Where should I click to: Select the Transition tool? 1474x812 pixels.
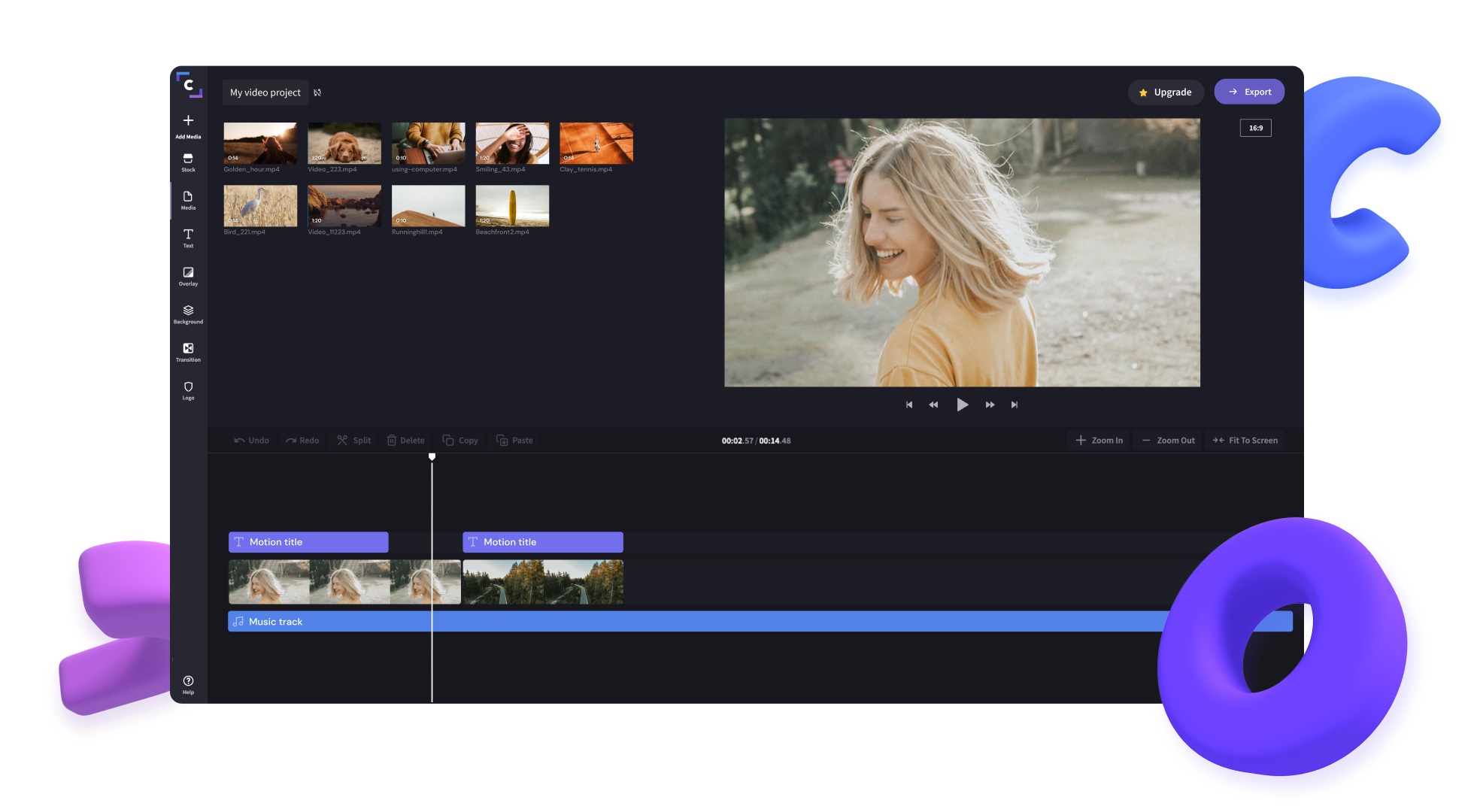point(187,352)
